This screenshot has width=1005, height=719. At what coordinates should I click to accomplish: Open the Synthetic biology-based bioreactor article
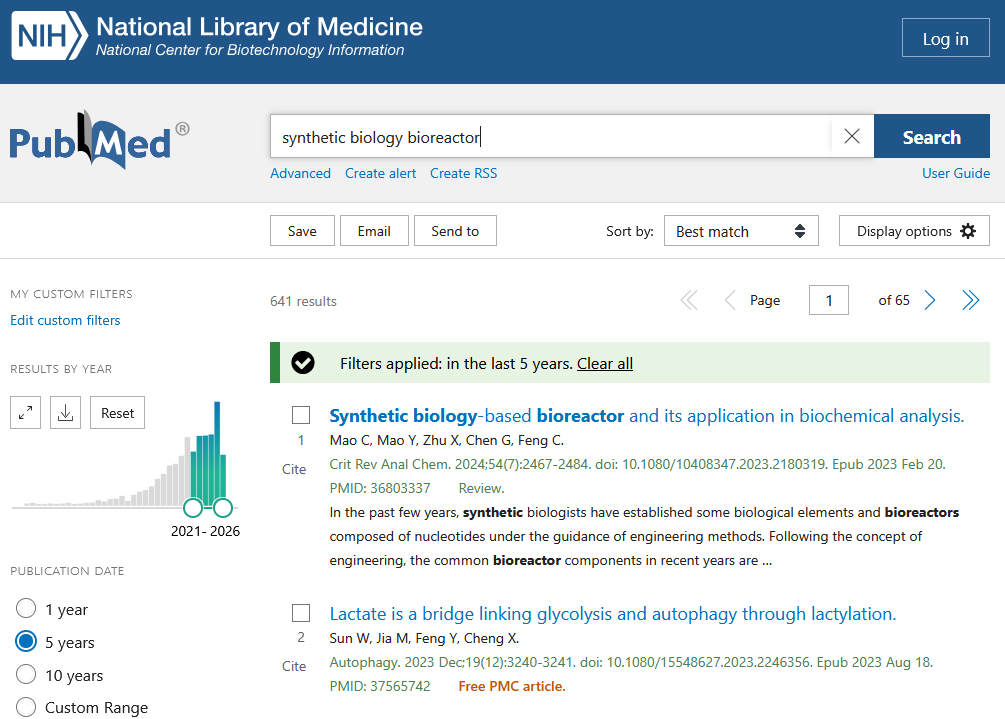coord(647,416)
